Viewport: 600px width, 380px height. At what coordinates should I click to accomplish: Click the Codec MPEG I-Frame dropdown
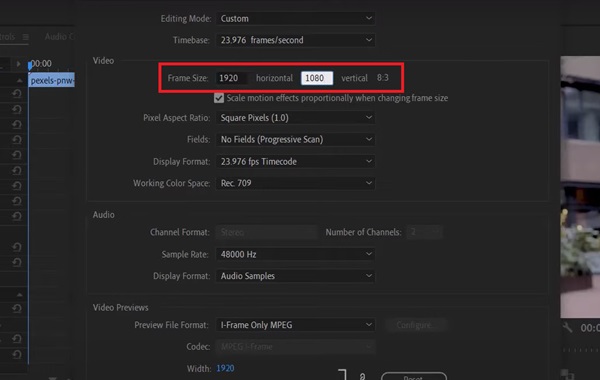[295, 347]
